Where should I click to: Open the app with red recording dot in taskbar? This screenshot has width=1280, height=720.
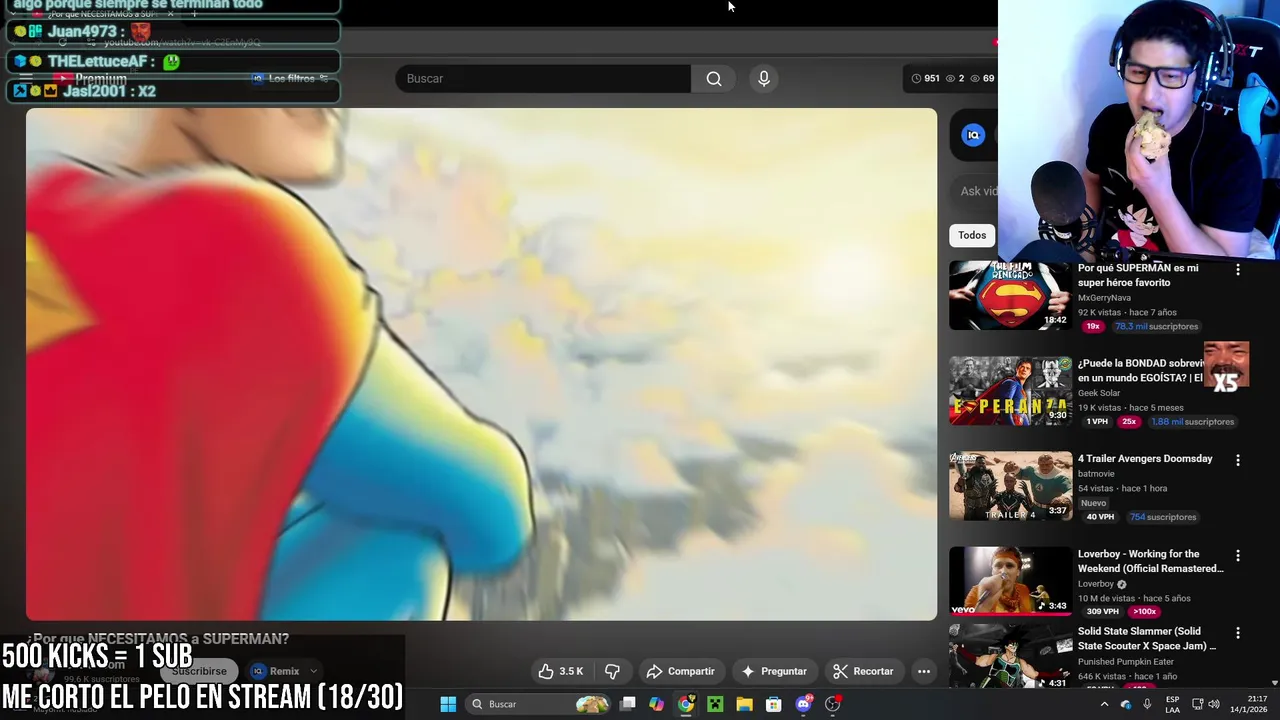pyautogui.click(x=832, y=704)
